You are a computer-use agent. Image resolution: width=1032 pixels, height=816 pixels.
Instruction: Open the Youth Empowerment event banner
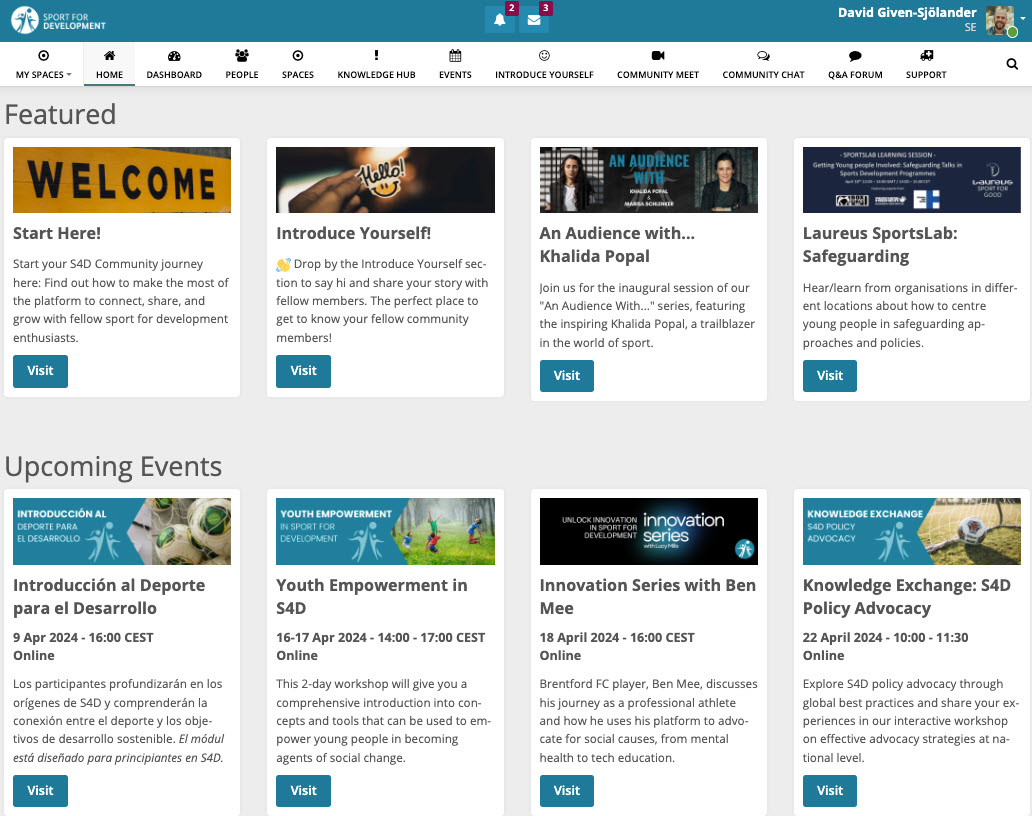tap(385, 531)
